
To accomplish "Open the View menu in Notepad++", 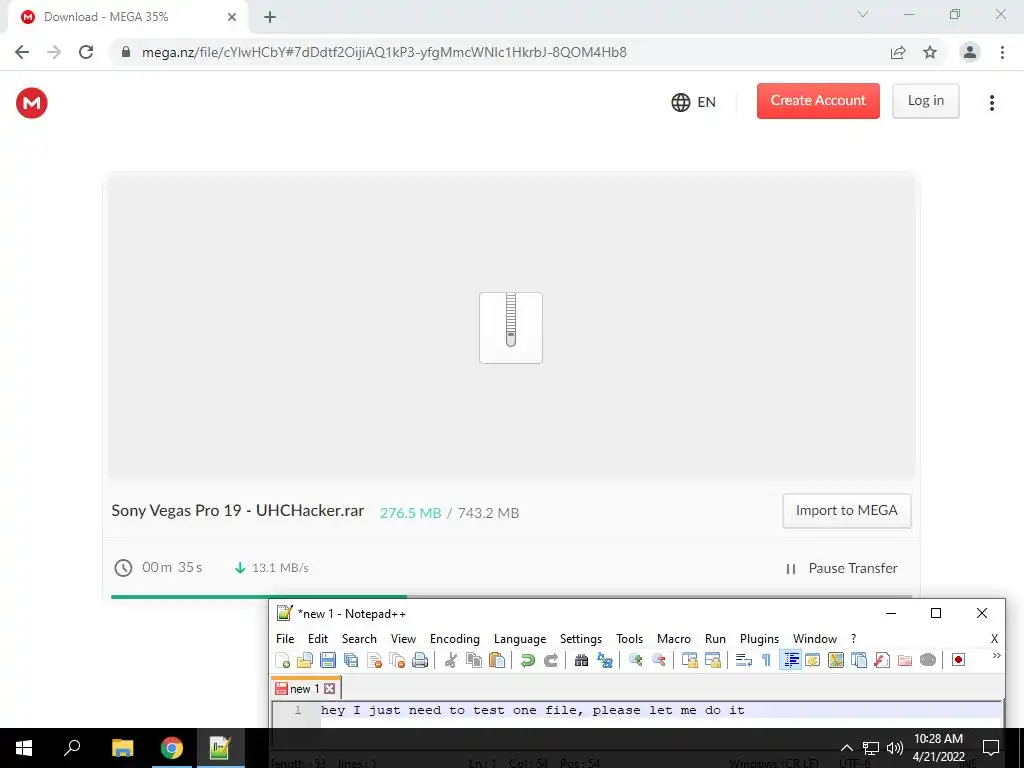I will pyautogui.click(x=403, y=639).
